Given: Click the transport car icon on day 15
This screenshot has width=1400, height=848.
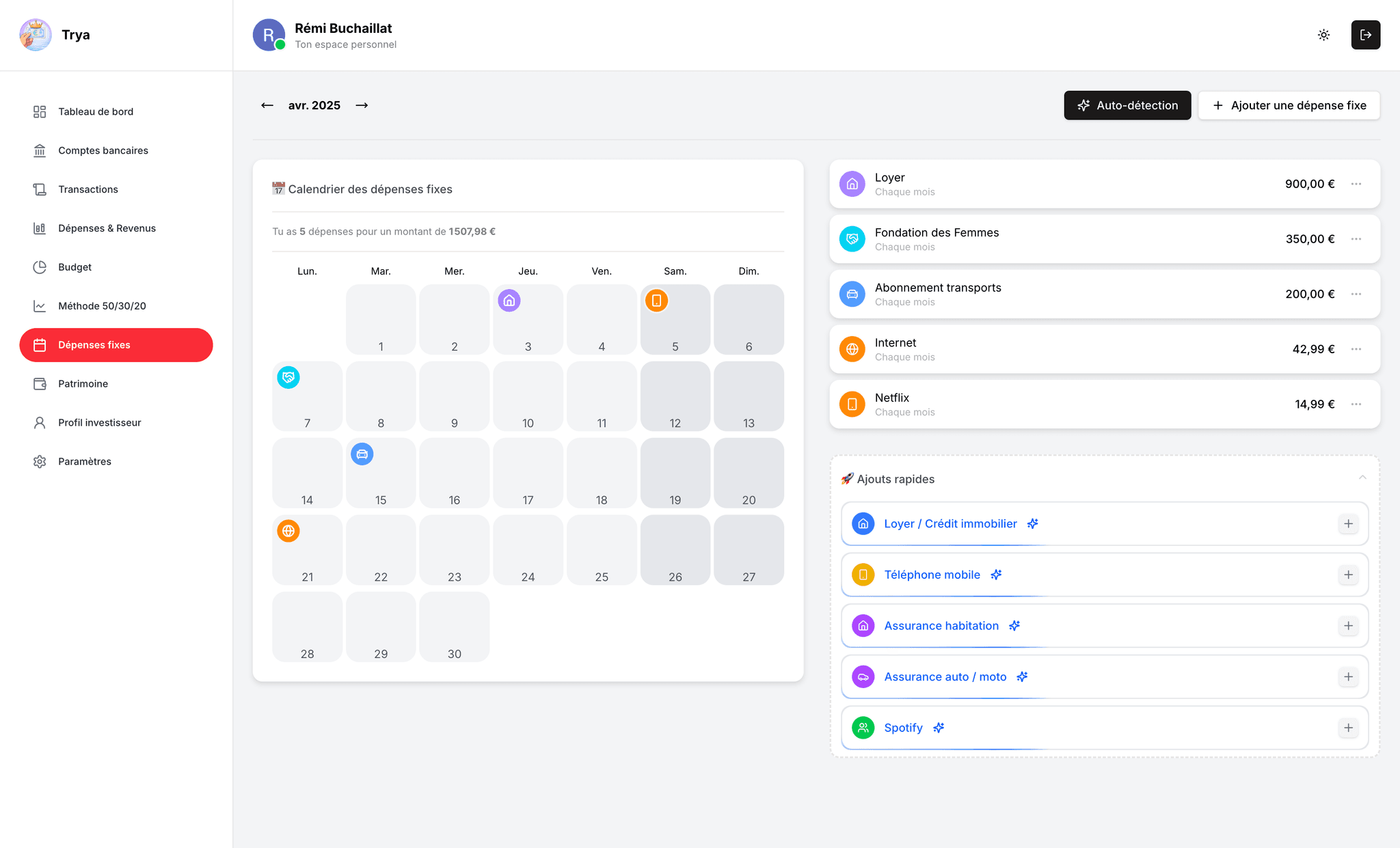Looking at the screenshot, I should point(362,454).
